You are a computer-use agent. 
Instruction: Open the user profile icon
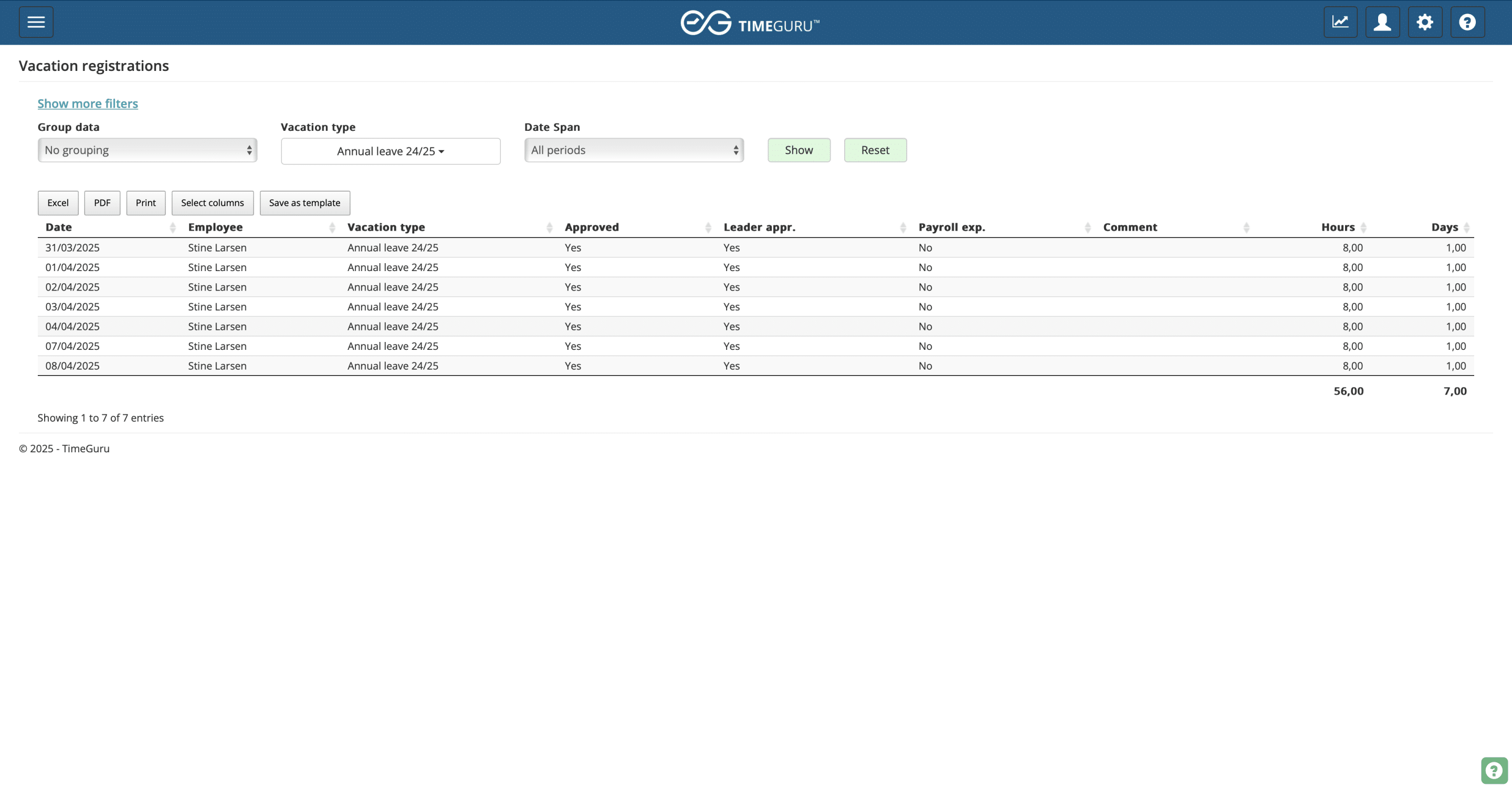(x=1383, y=22)
